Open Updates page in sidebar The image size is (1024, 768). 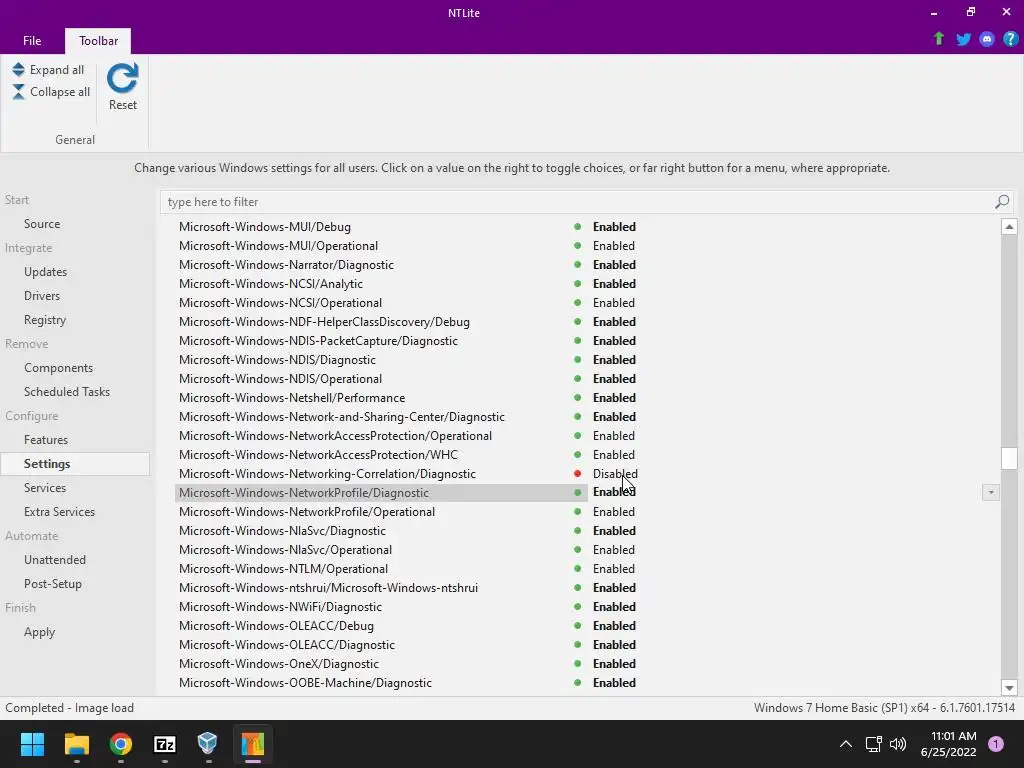pos(45,272)
